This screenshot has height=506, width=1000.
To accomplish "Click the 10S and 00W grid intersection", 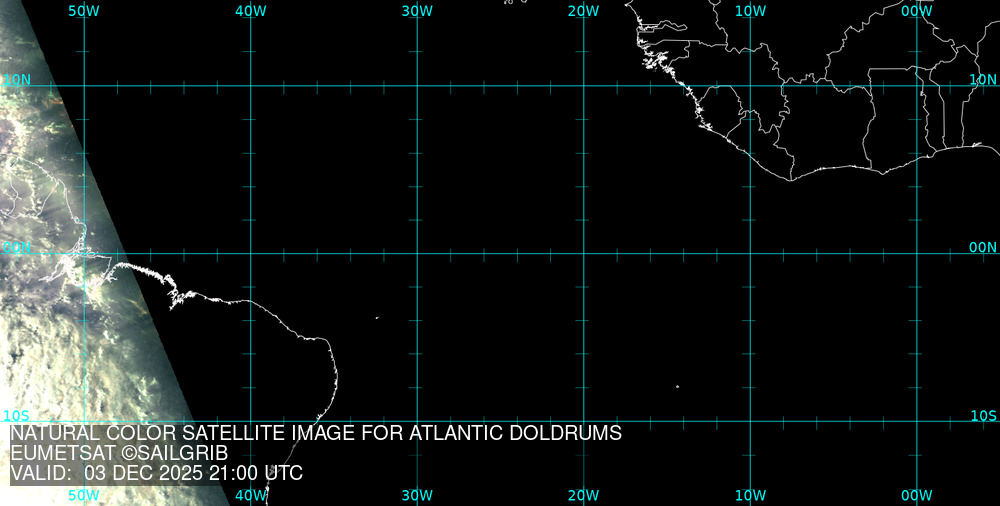I will 917,421.
